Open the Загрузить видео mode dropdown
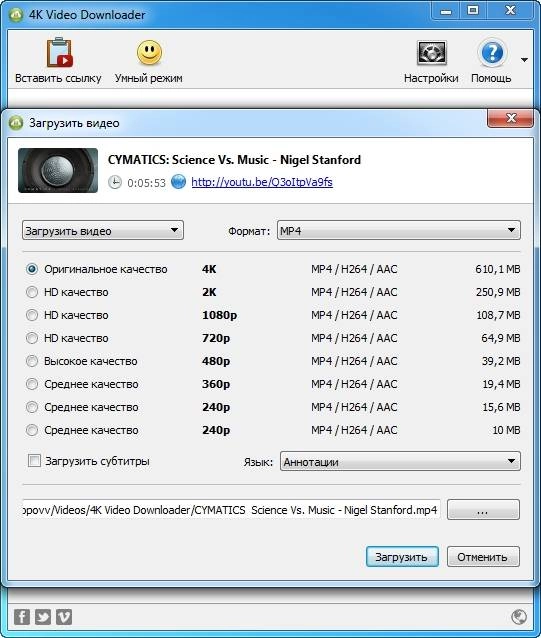 [x=103, y=230]
